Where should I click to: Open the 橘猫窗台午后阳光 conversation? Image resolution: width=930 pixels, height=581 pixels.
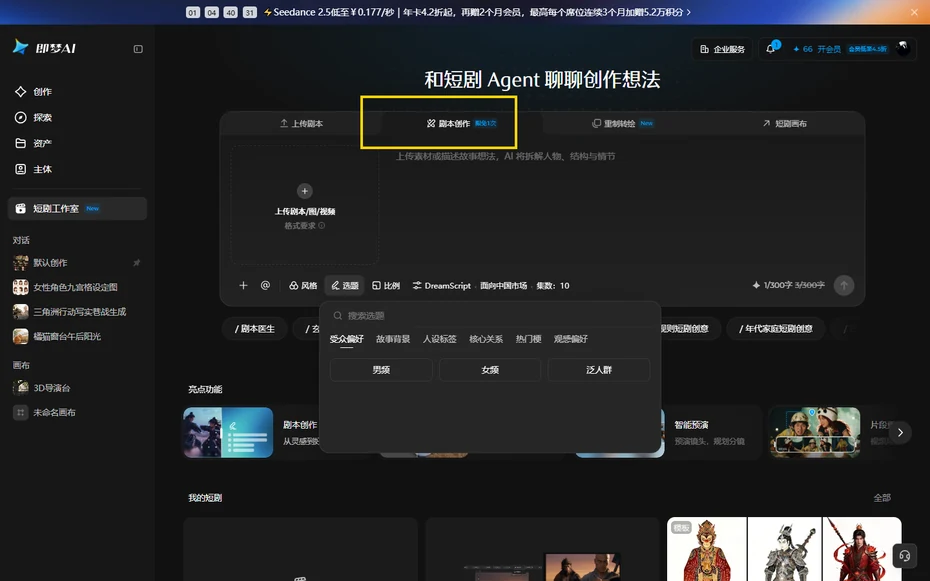(x=77, y=336)
